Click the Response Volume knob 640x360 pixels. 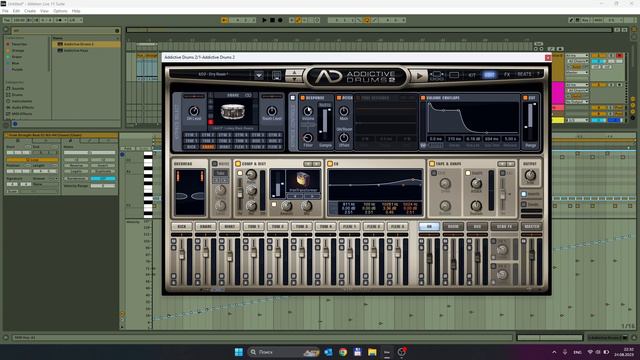[308, 111]
